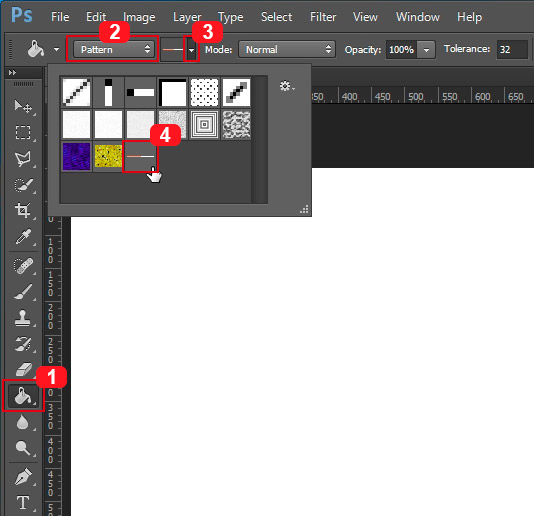
Task: Click the pattern picker resize grip
Action: pos(304,209)
